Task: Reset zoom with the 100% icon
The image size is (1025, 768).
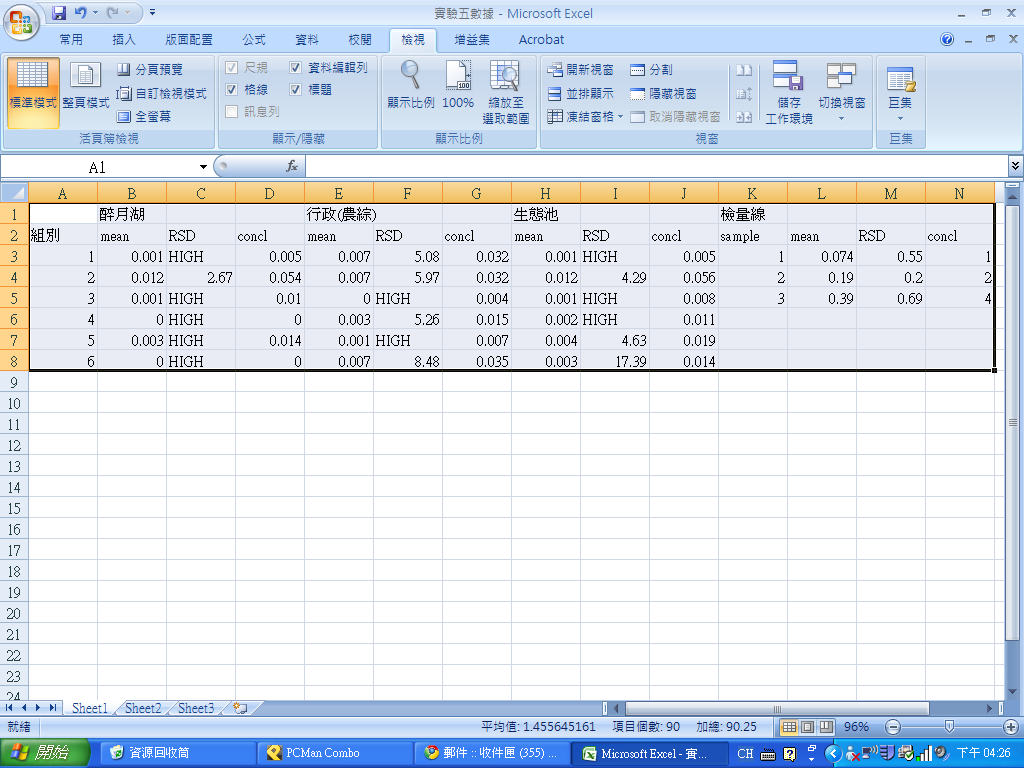Action: (458, 76)
